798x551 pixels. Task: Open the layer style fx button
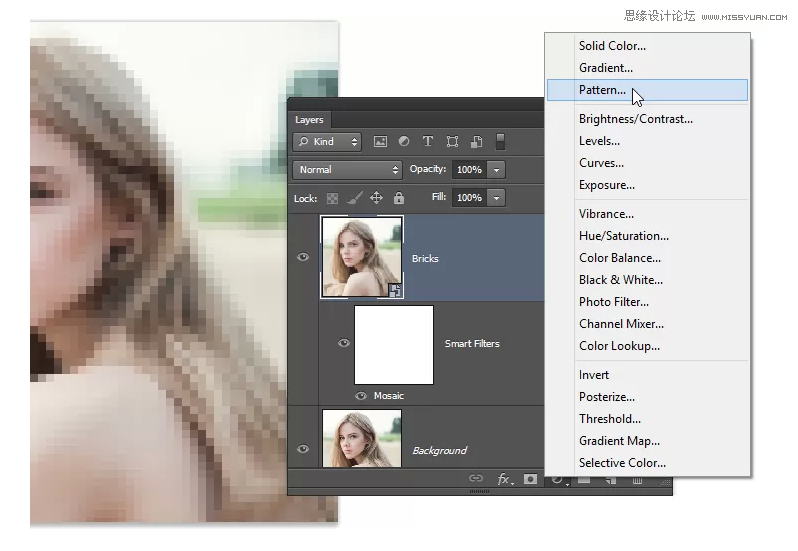click(505, 480)
